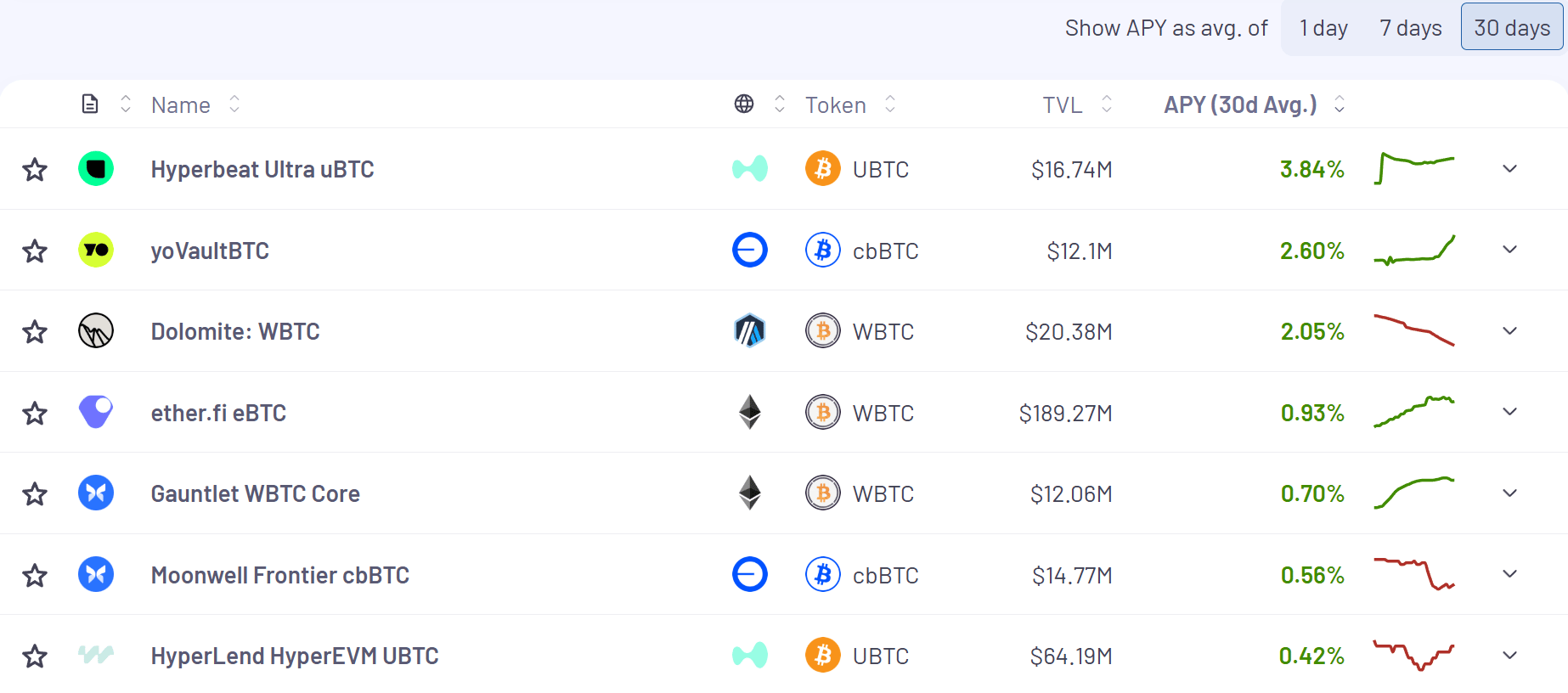
Task: Click Ethereum chain icon in Gauntlet row
Action: pyautogui.click(x=750, y=493)
